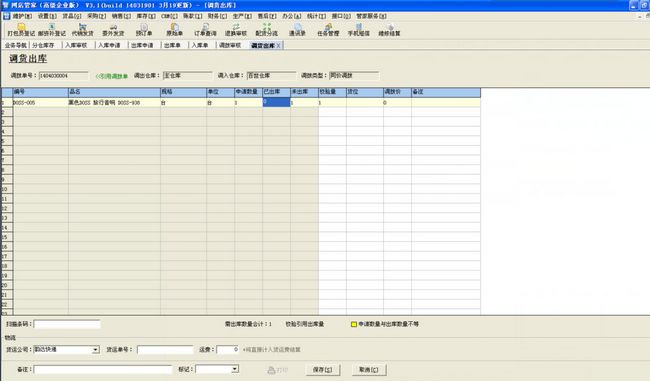Switch to the 调拨审核 tab
Screen dimensions: 650x381
click(229, 45)
